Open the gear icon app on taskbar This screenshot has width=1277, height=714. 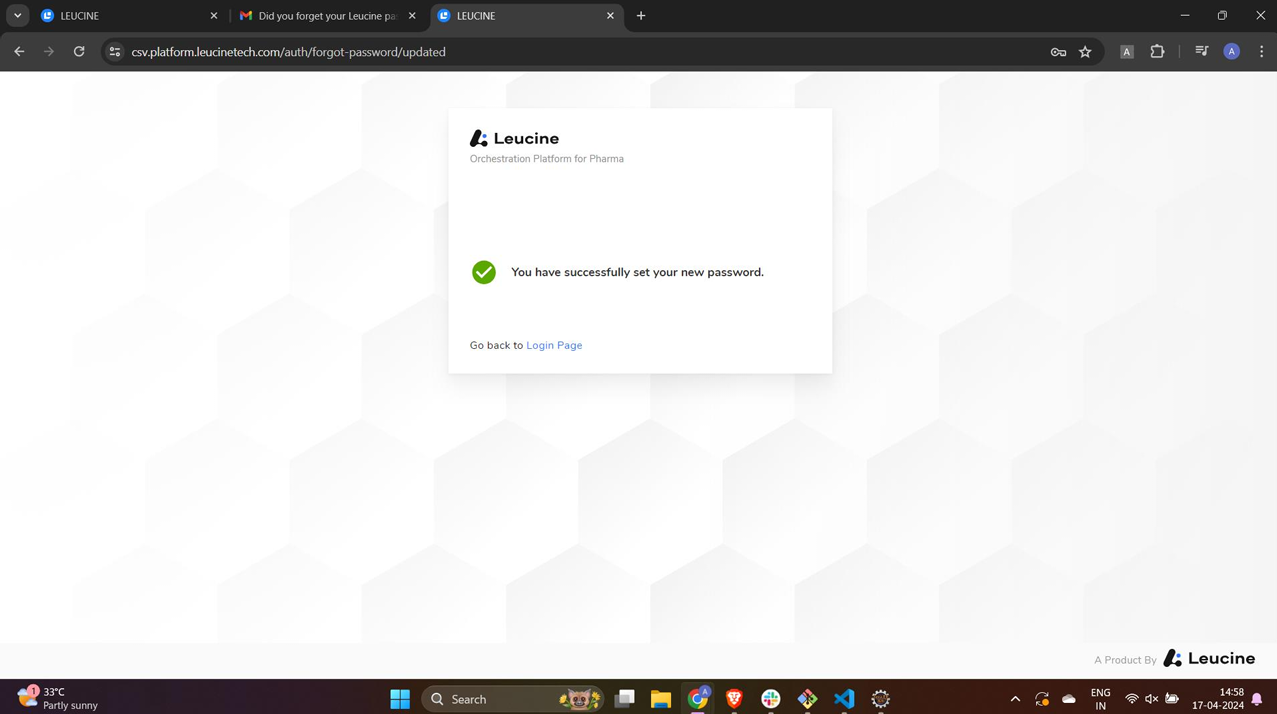click(881, 699)
